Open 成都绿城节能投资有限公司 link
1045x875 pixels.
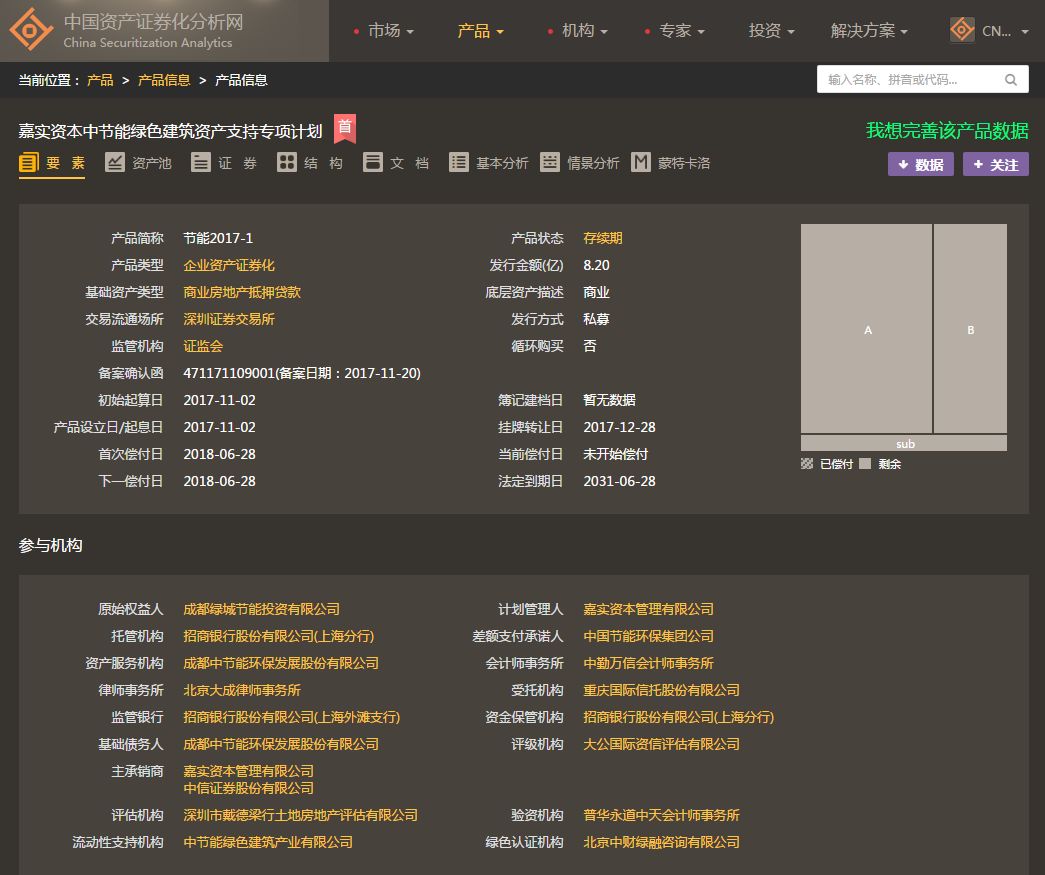pos(261,609)
